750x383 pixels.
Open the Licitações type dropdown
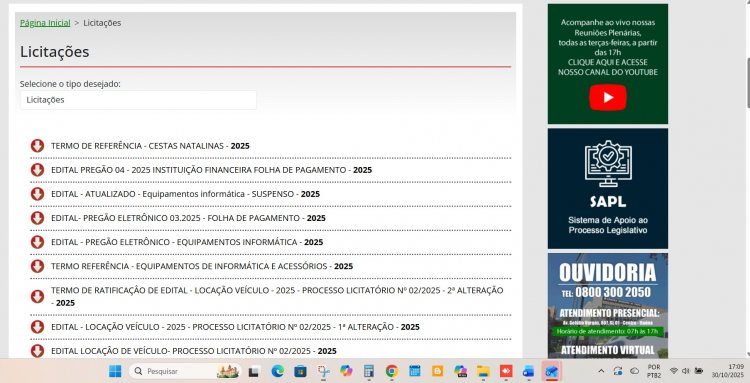[x=138, y=100]
